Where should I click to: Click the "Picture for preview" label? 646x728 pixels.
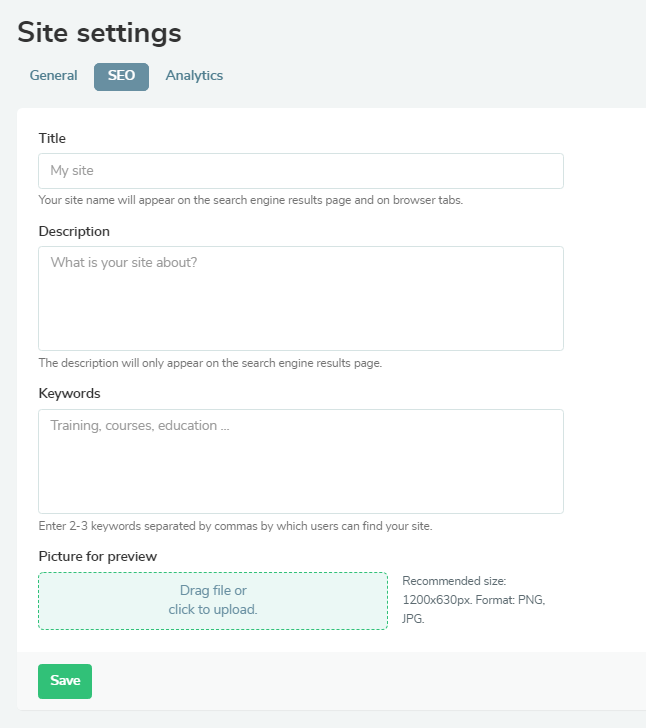click(98, 556)
